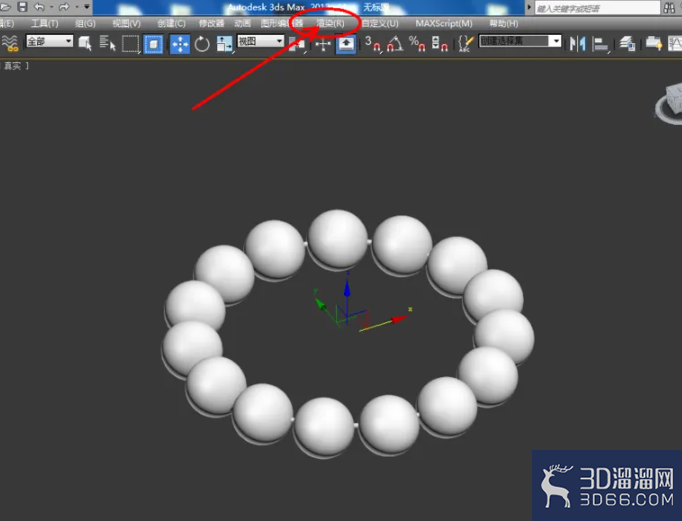The width and height of the screenshot is (682, 521).
Task: Toggle the 3D Snaps button
Action: coord(373,44)
